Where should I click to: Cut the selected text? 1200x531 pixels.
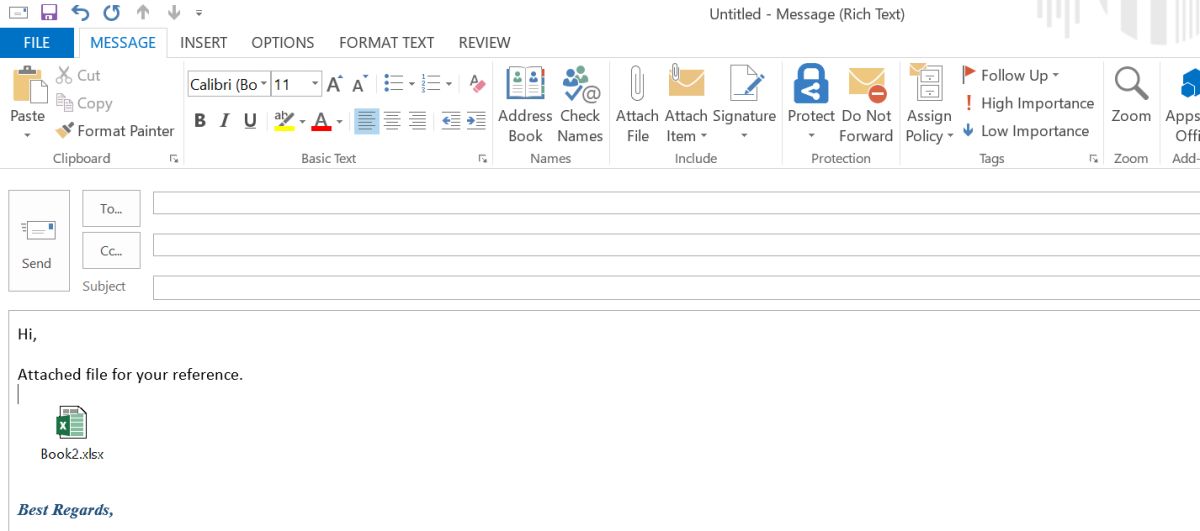click(78, 75)
